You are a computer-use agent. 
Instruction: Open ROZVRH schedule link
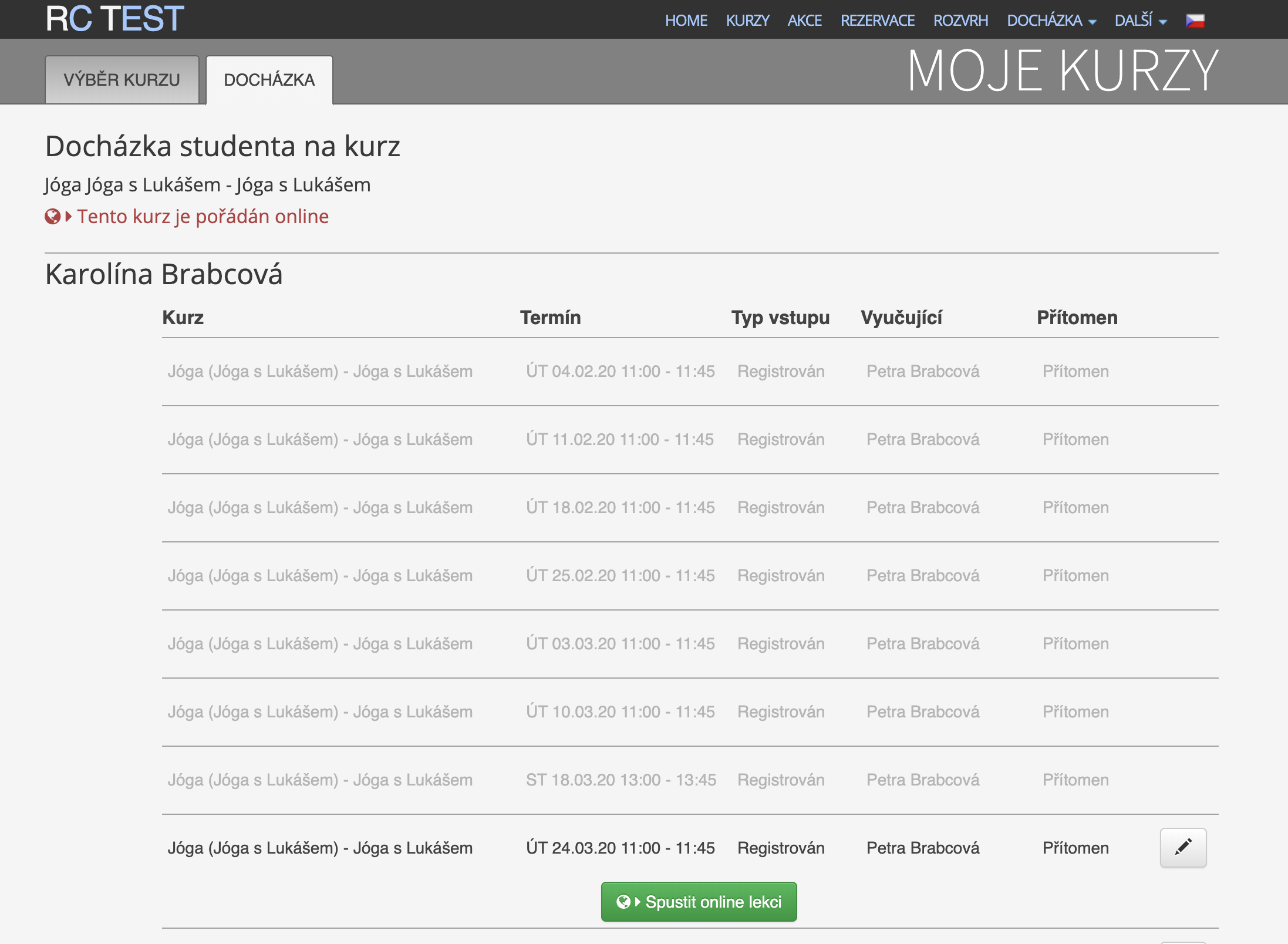960,21
